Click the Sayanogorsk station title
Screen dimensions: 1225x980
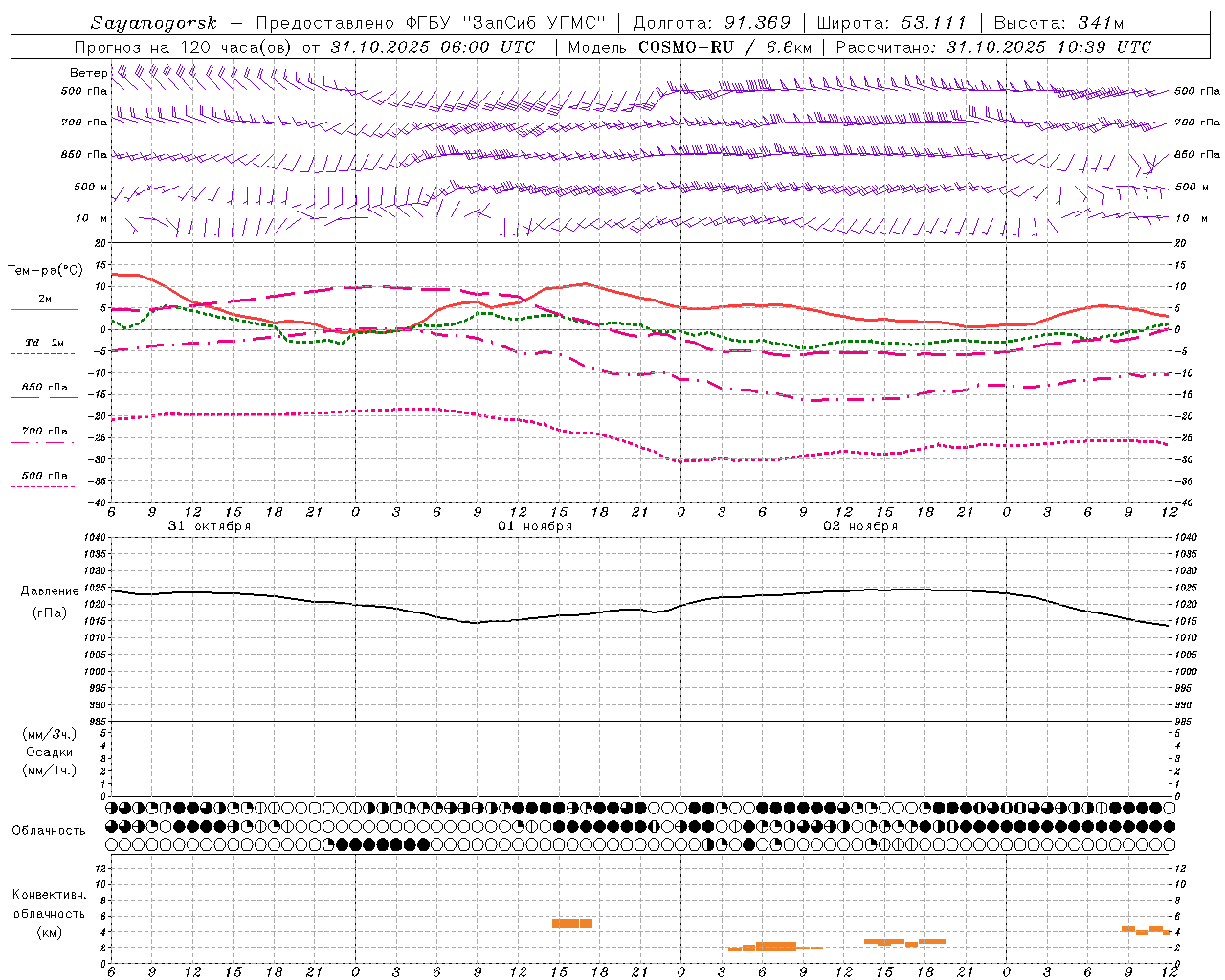pyautogui.click(x=154, y=23)
